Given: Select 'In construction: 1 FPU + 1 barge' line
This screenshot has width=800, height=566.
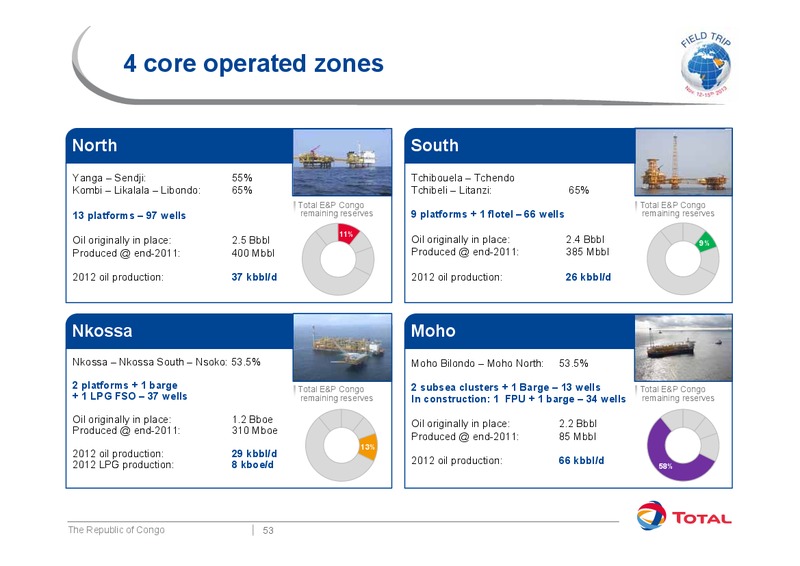Looking at the screenshot, I should coord(518,399).
